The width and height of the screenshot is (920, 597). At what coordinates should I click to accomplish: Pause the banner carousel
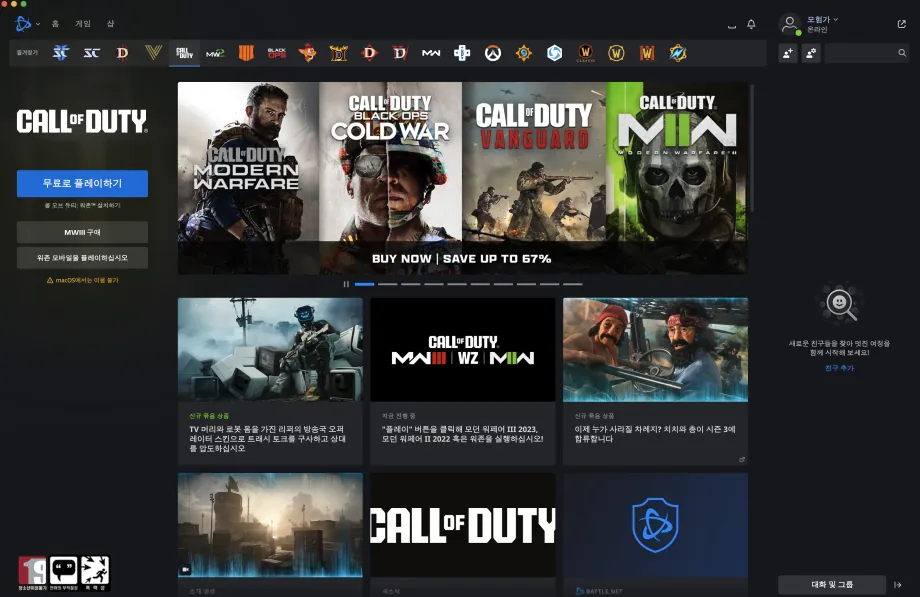(x=346, y=284)
